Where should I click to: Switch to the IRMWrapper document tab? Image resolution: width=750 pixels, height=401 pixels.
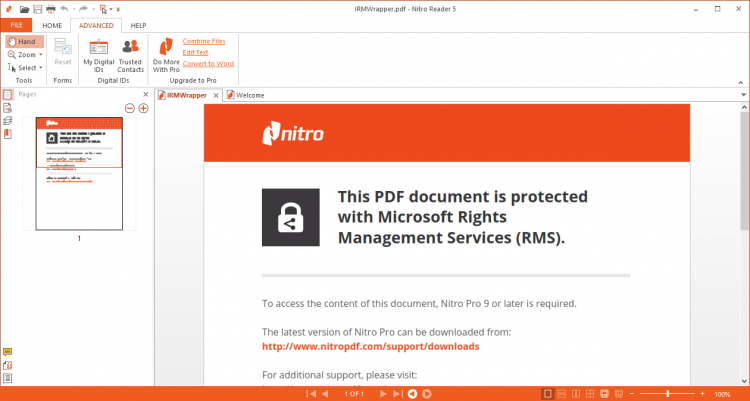click(x=187, y=95)
